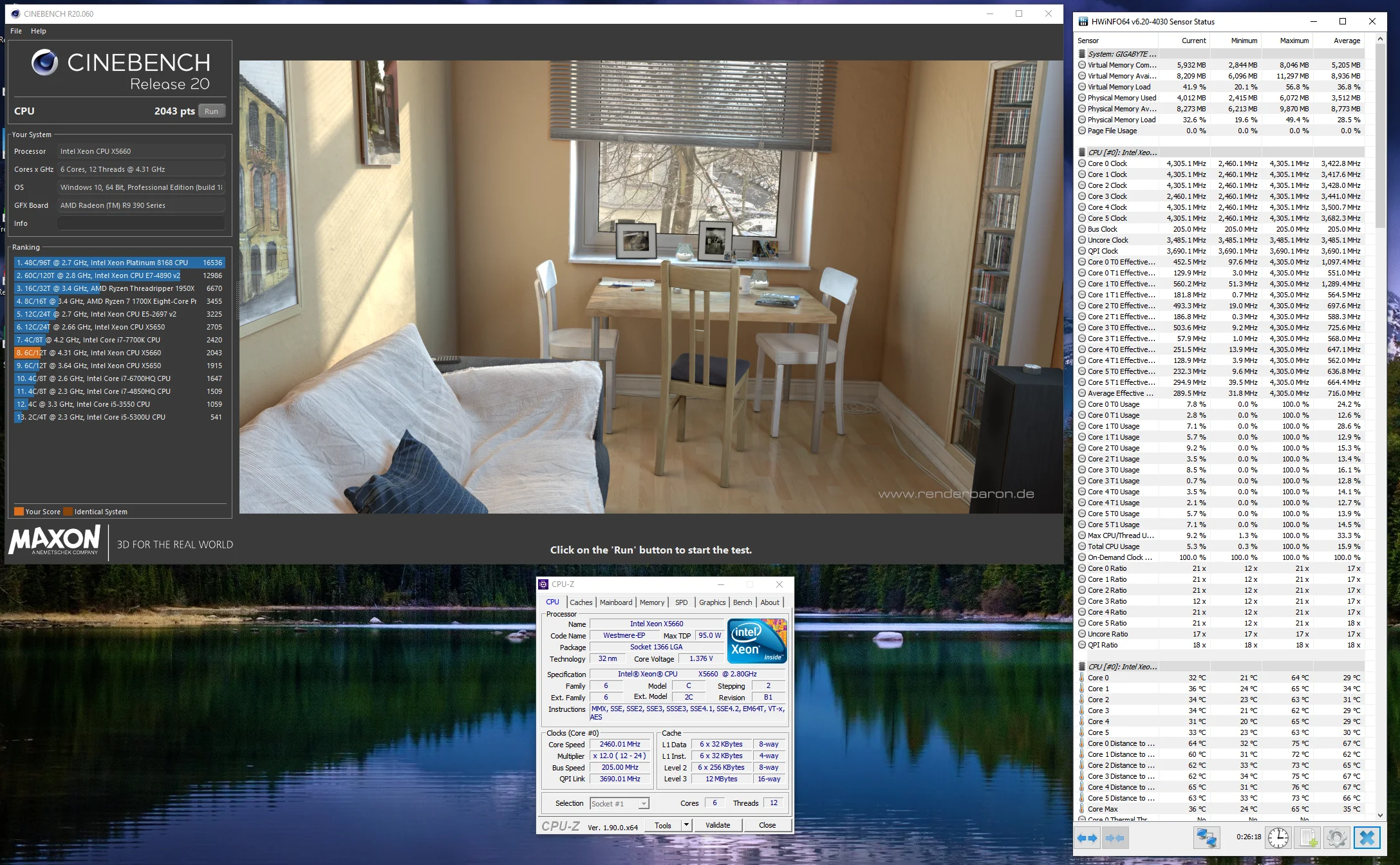Run the Cinebench CPU test
Viewport: 1400px width, 865px height.
click(x=212, y=111)
